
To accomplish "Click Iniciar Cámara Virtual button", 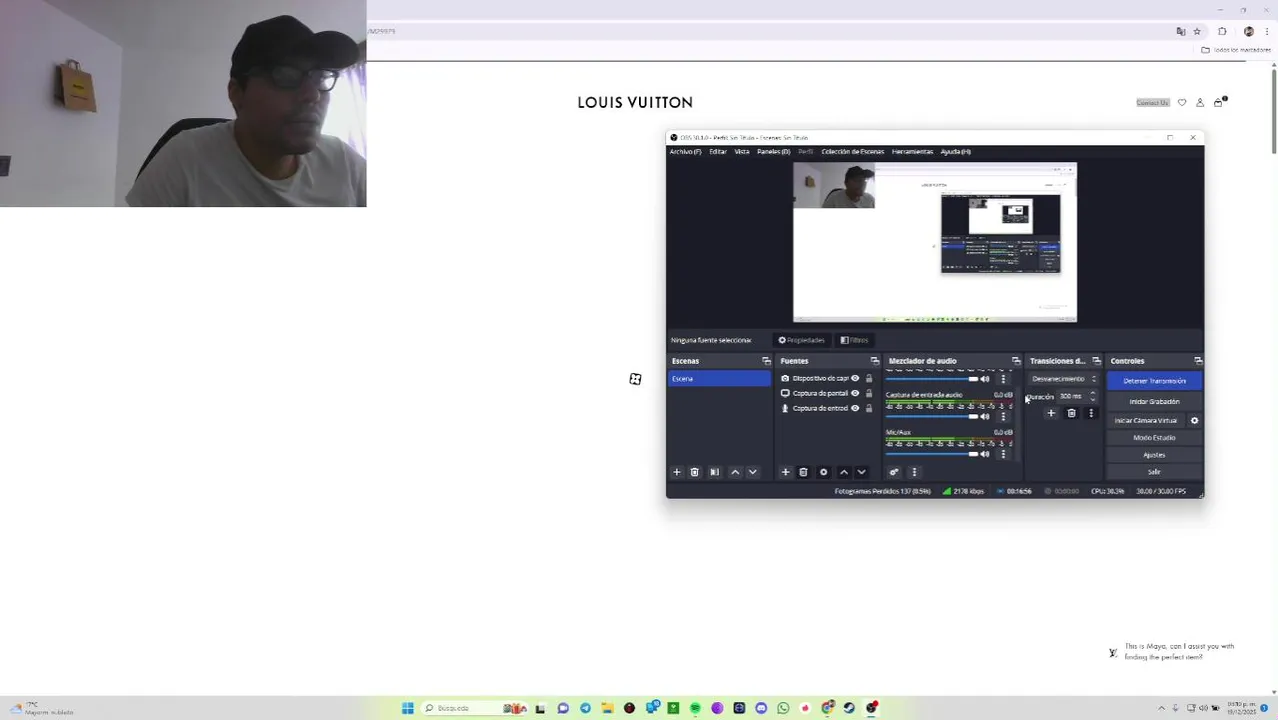I will 1146,421.
